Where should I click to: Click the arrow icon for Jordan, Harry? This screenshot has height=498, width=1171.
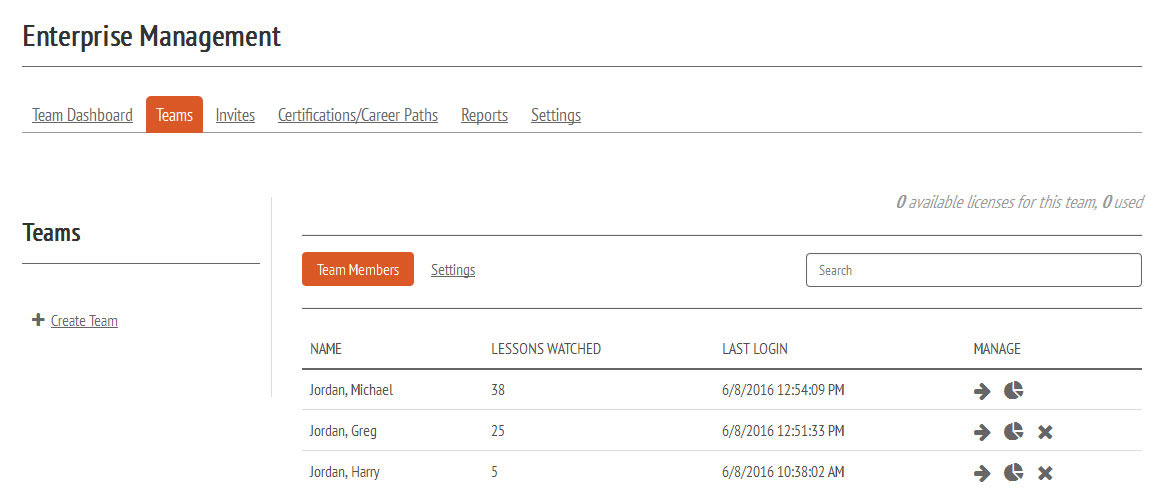982,473
